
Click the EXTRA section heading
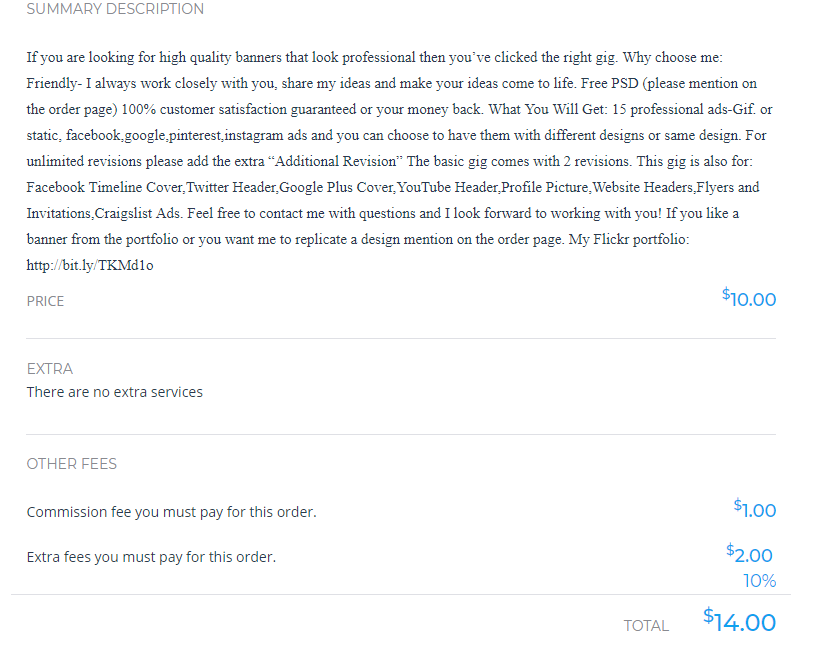click(50, 369)
